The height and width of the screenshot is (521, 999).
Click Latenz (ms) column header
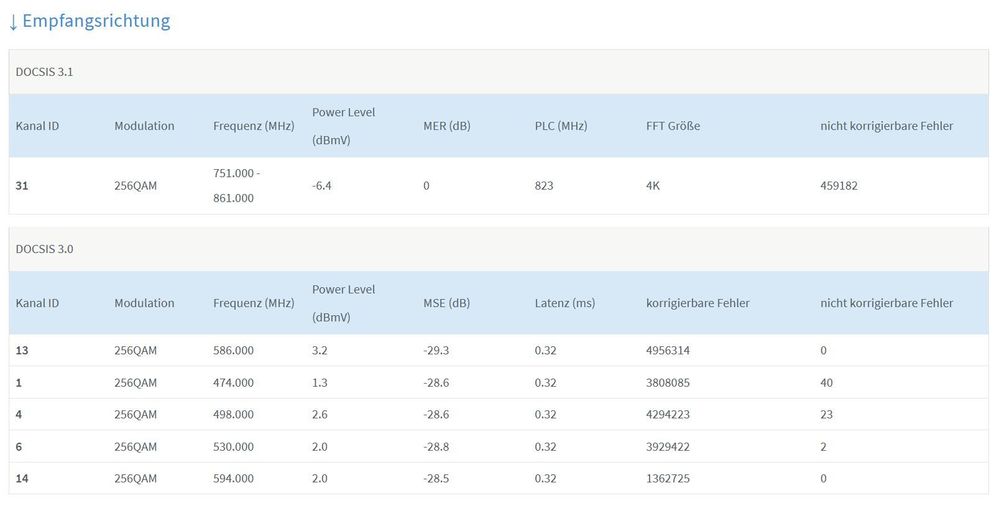564,303
